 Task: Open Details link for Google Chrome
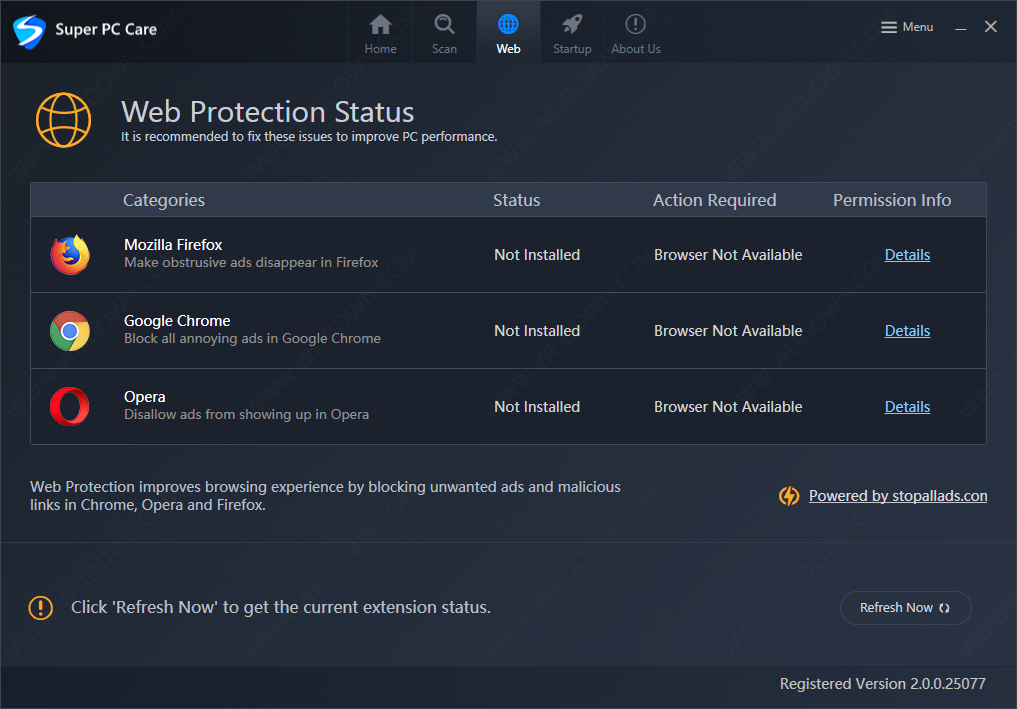907,331
